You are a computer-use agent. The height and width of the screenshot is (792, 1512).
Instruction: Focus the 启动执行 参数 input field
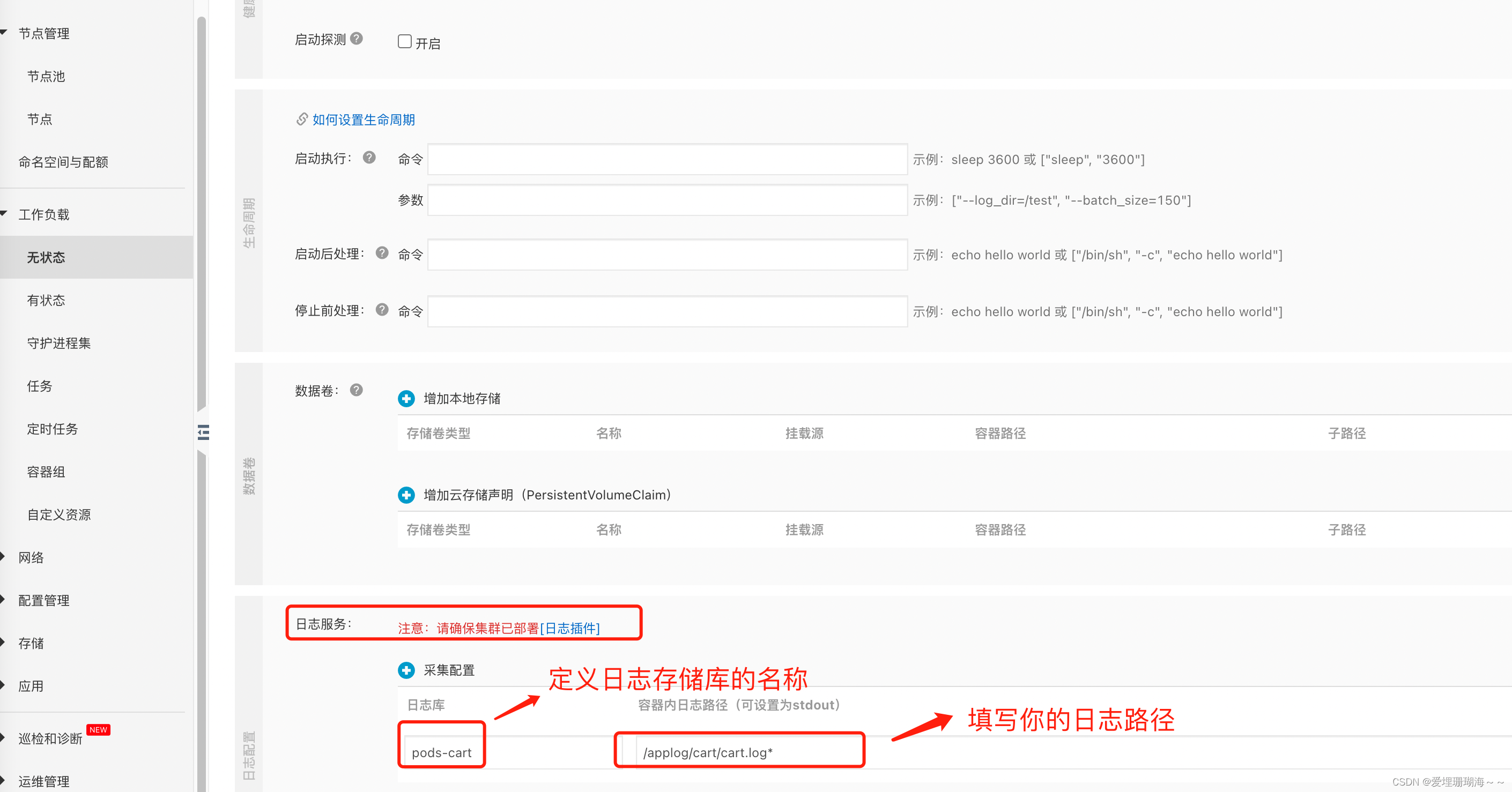pyautogui.click(x=668, y=200)
